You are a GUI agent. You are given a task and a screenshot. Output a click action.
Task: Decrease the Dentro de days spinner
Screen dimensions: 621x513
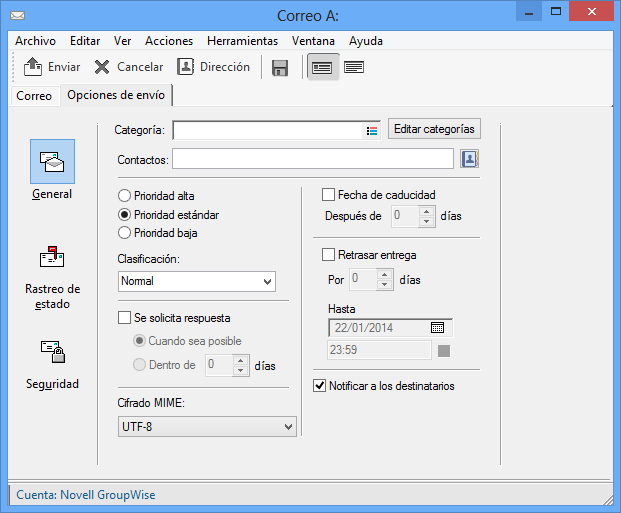[x=240, y=370]
